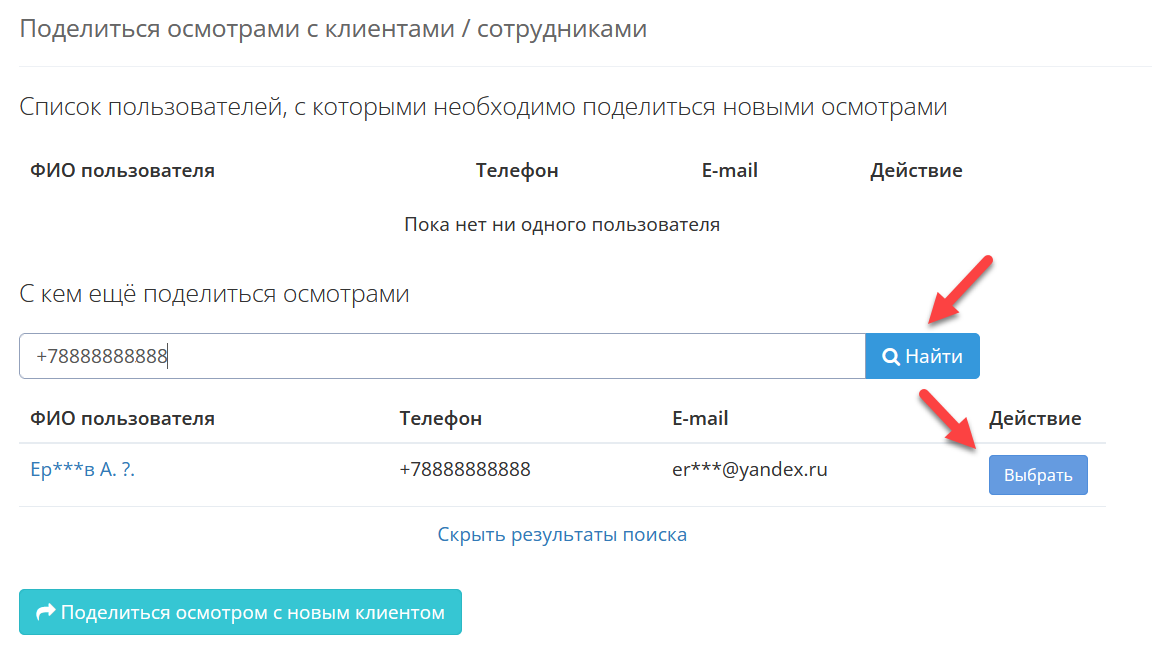Image resolution: width=1152 pixels, height=647 pixels.
Task: Click ФИО пользователя header in the shared users list
Action: pos(122,170)
